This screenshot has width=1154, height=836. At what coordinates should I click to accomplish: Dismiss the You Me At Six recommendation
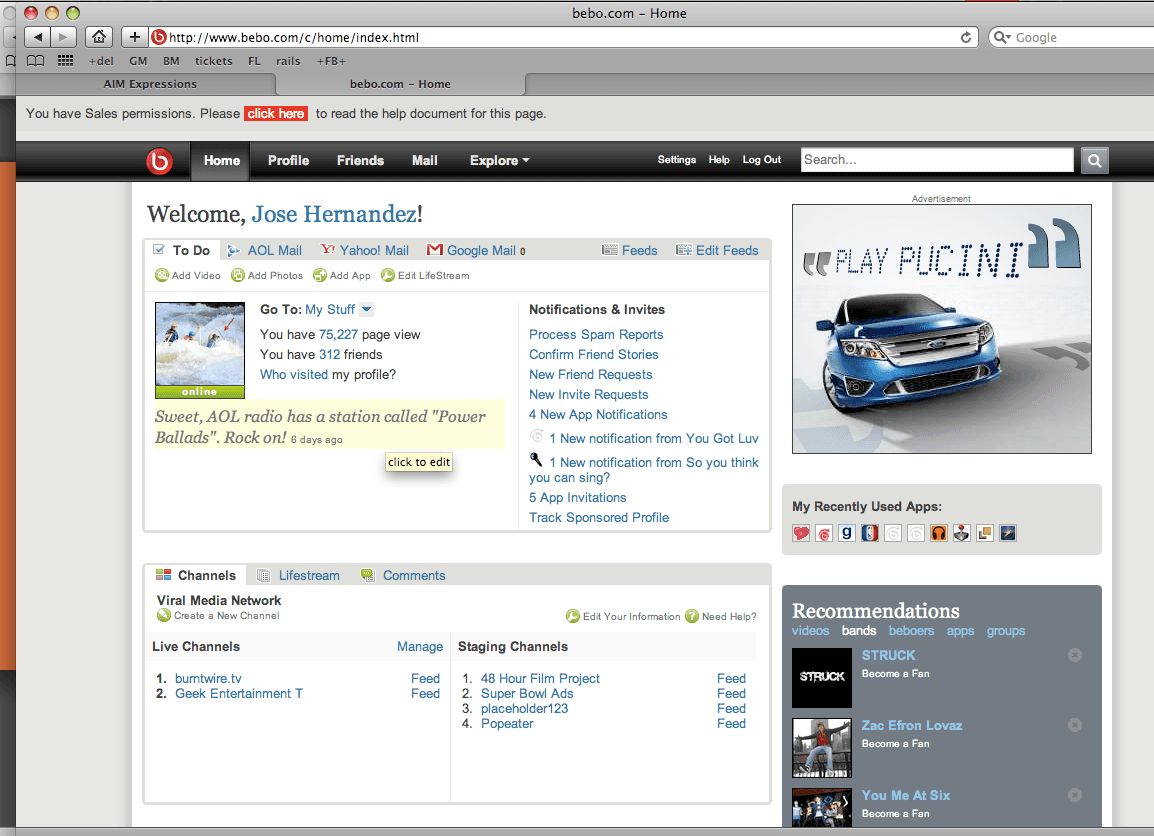(x=1075, y=795)
